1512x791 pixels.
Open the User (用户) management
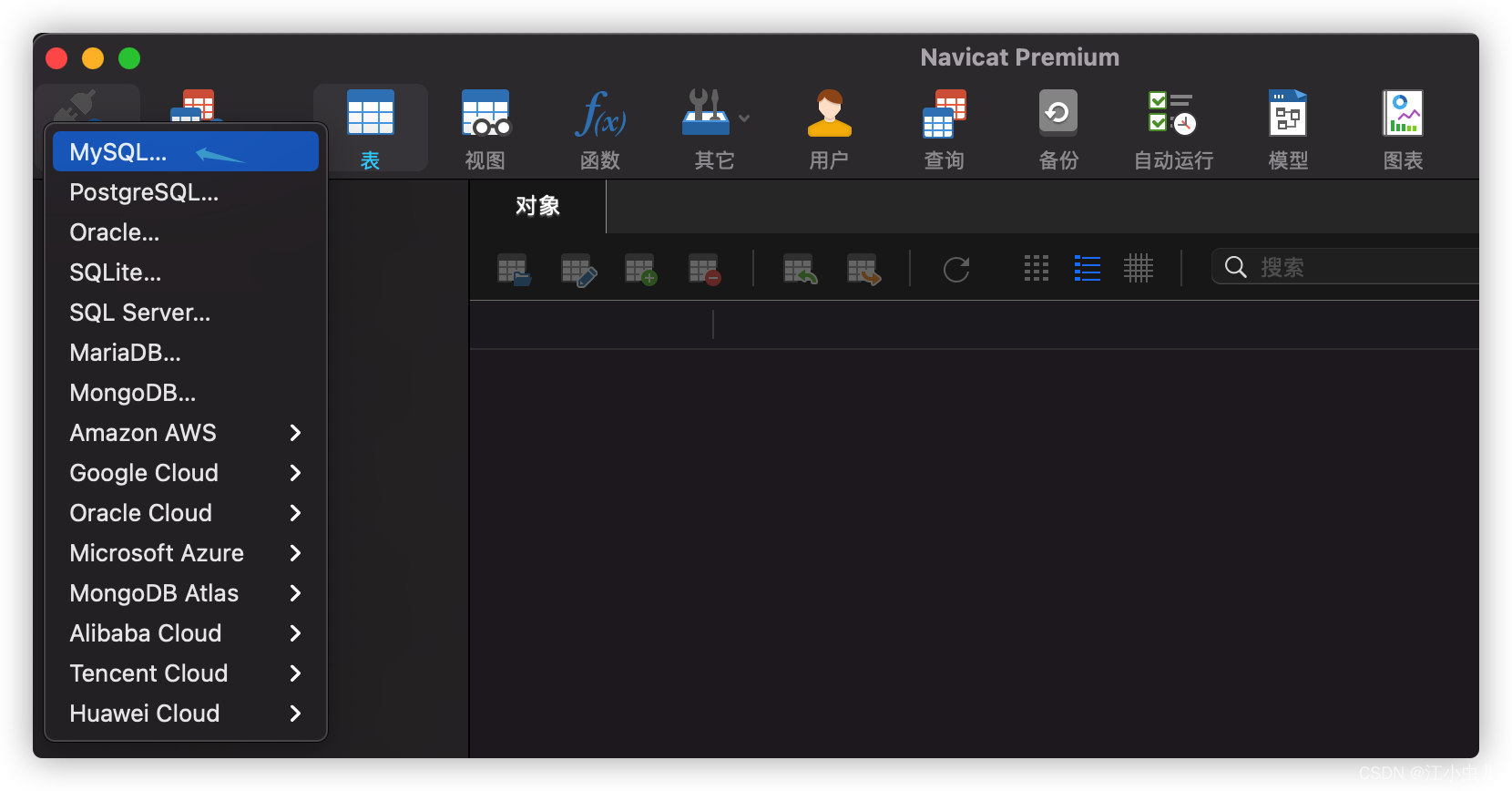click(x=829, y=128)
